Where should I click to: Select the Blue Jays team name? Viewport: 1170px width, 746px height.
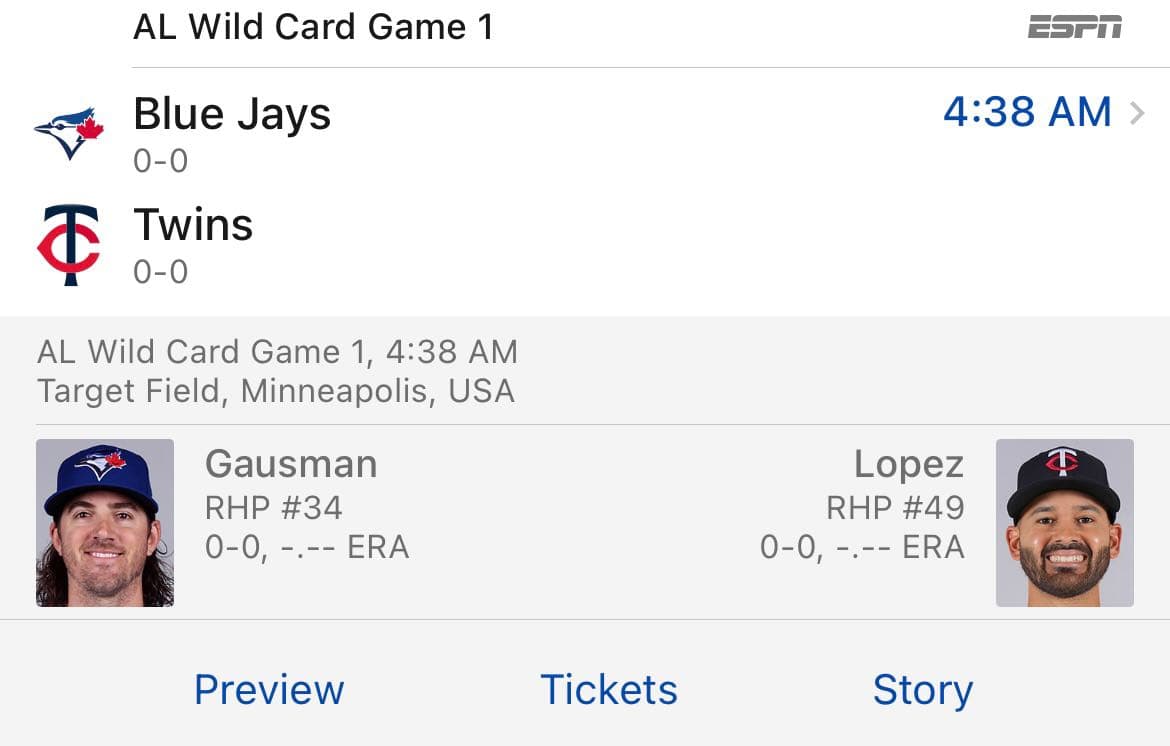tap(232, 113)
